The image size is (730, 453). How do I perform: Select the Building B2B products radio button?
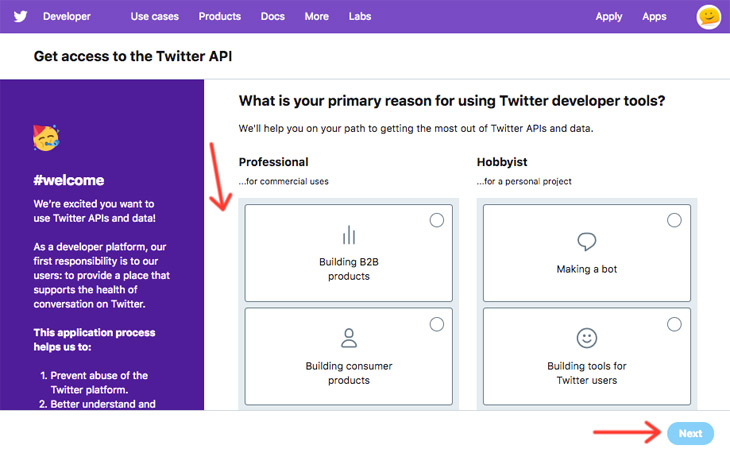[x=437, y=220]
